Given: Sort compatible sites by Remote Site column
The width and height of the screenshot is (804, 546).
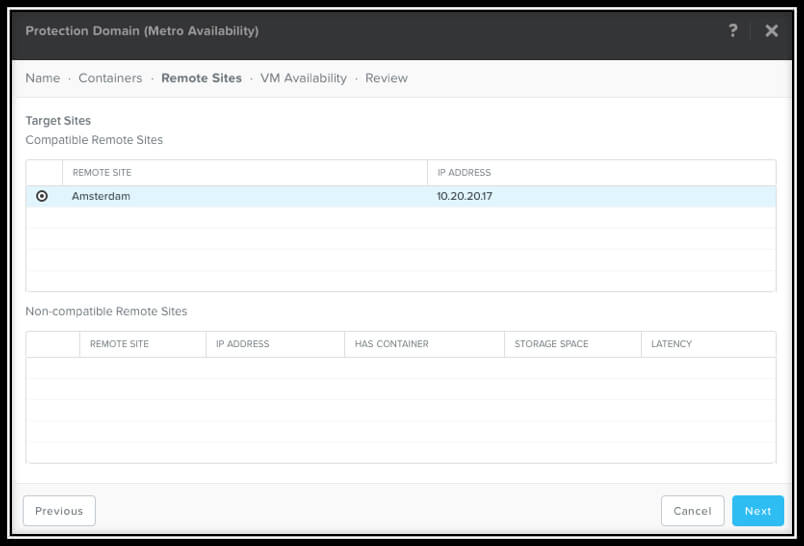Looking at the screenshot, I should [x=102, y=173].
